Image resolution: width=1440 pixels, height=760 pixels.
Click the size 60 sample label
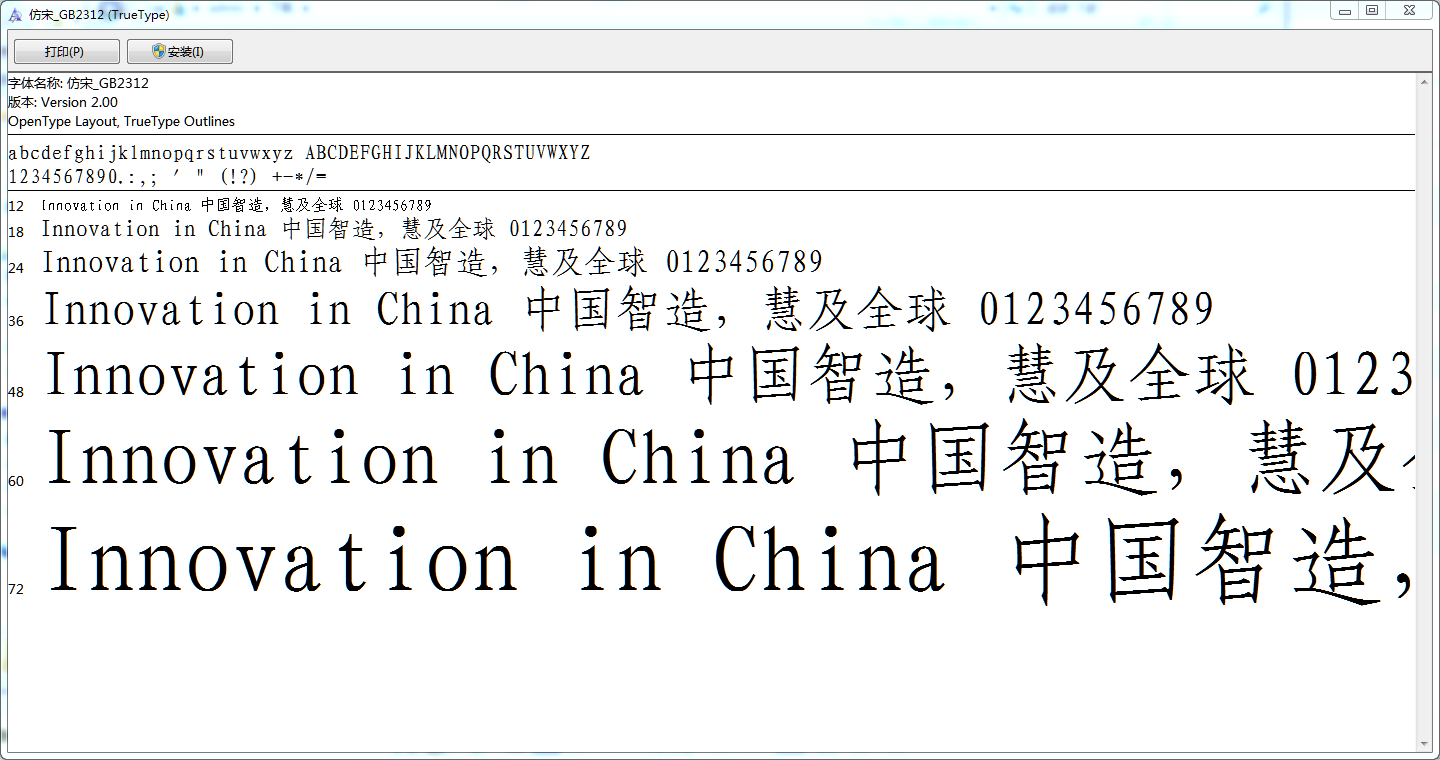pyautogui.click(x=16, y=481)
